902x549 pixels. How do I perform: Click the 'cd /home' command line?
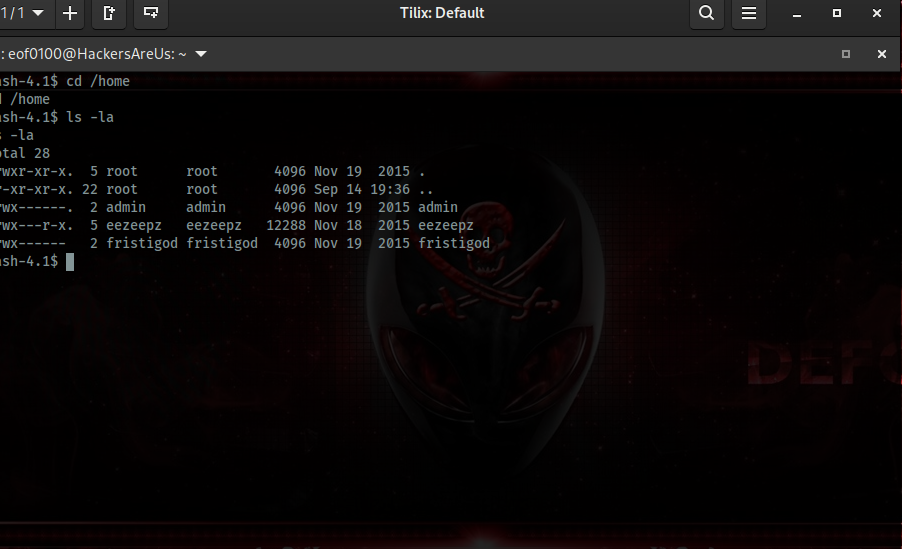97,81
